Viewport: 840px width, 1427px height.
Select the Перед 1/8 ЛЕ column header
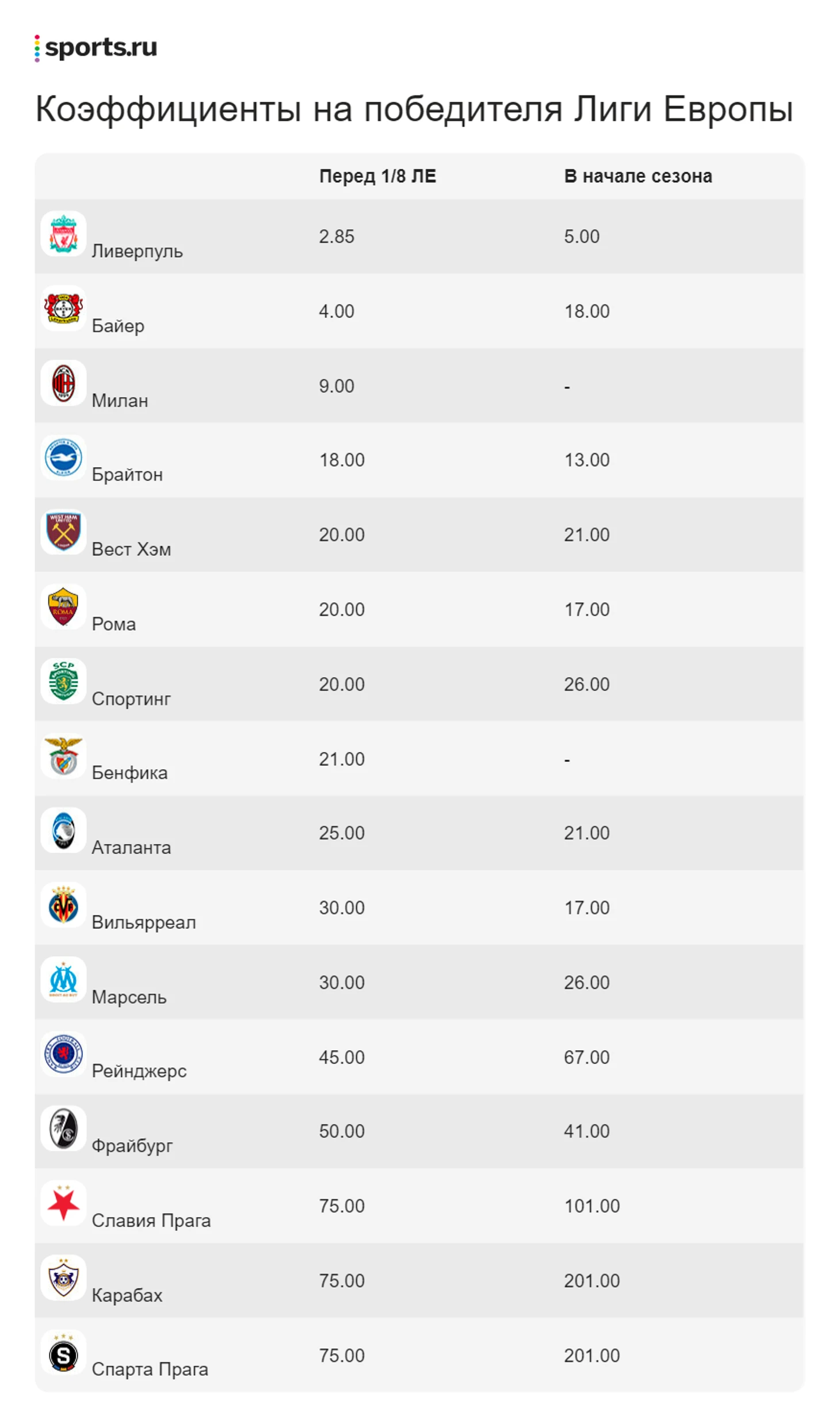377,176
